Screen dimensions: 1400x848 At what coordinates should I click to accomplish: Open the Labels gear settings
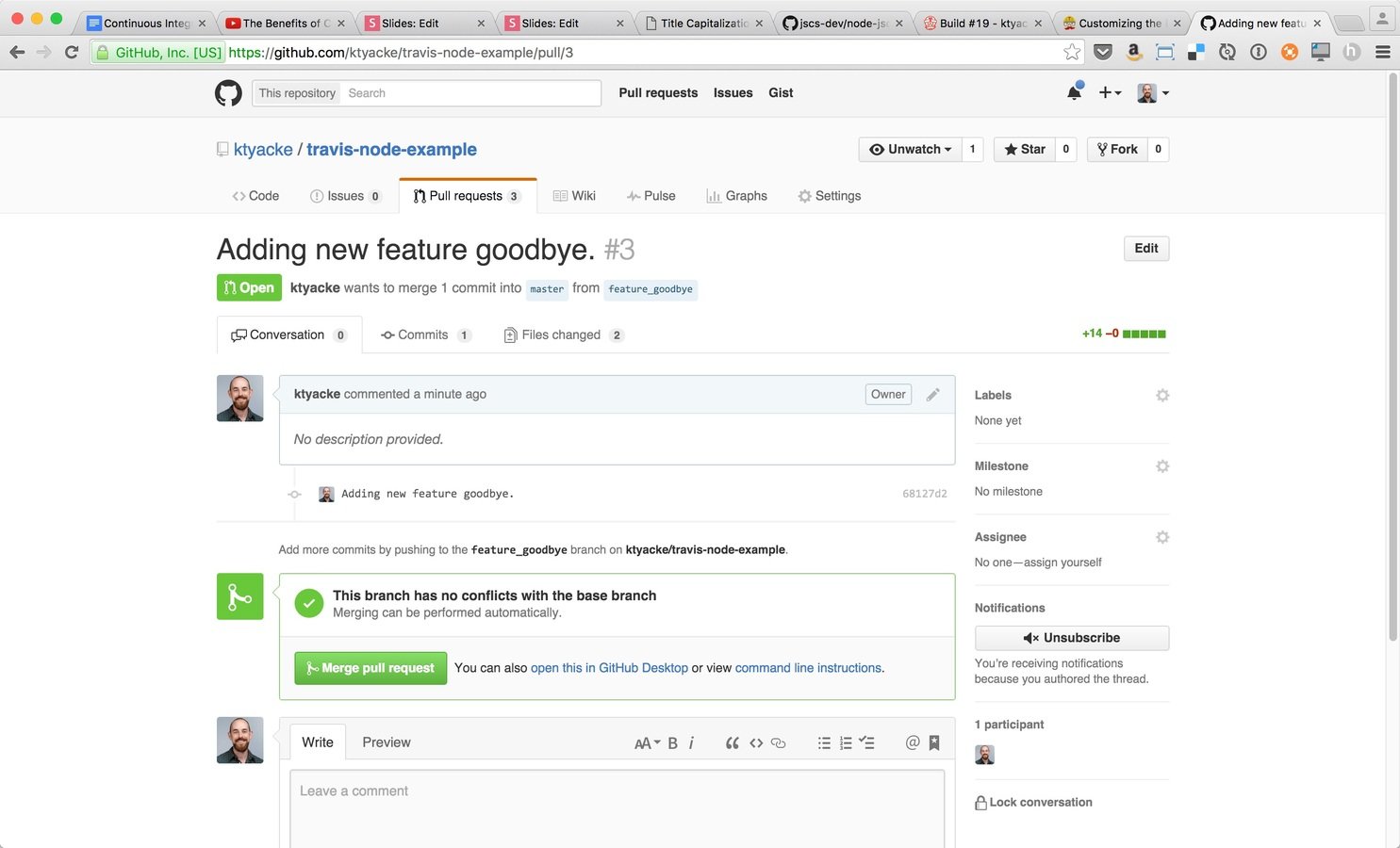(x=1162, y=395)
